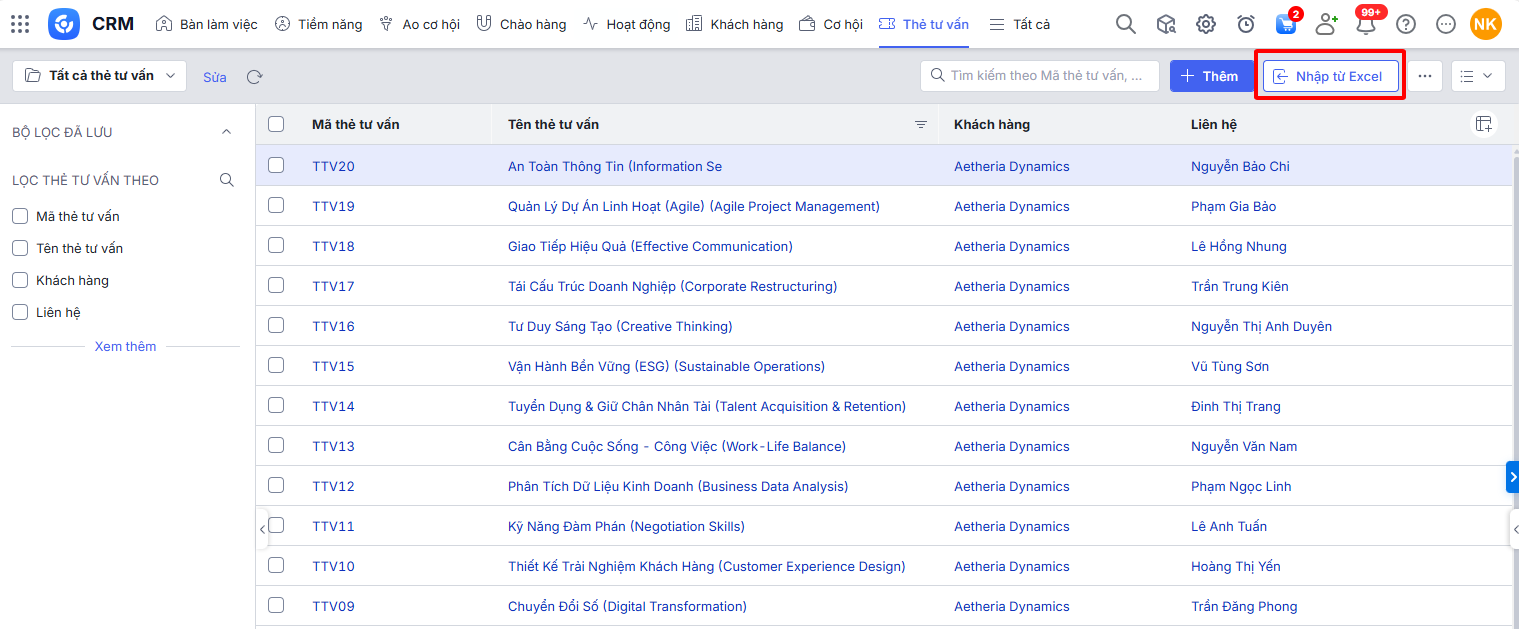
Task: Click the refresh icon beside Sửa
Action: tap(255, 77)
